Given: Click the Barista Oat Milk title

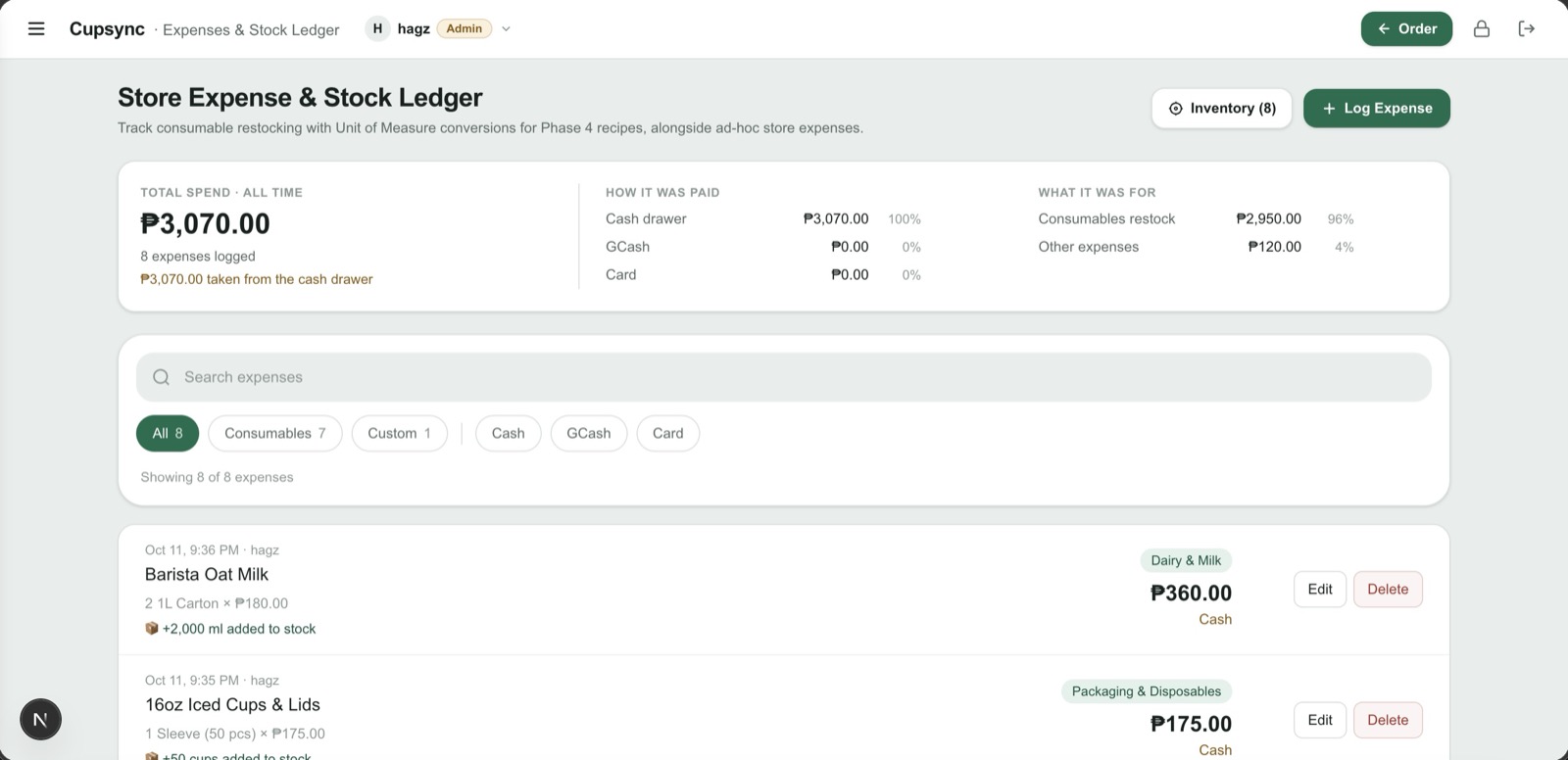Looking at the screenshot, I should pos(207,575).
